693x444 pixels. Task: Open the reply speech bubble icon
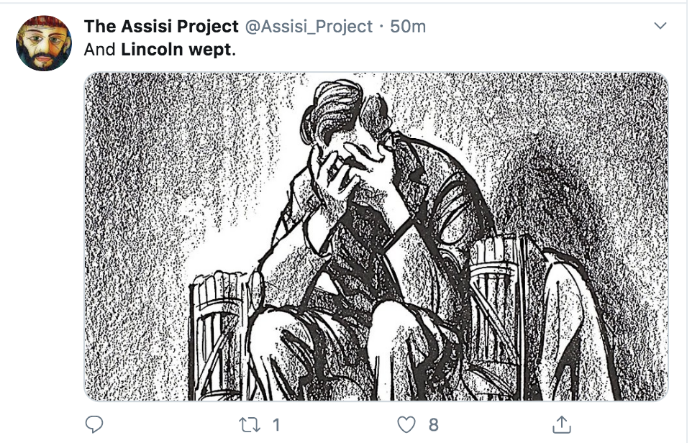click(94, 425)
